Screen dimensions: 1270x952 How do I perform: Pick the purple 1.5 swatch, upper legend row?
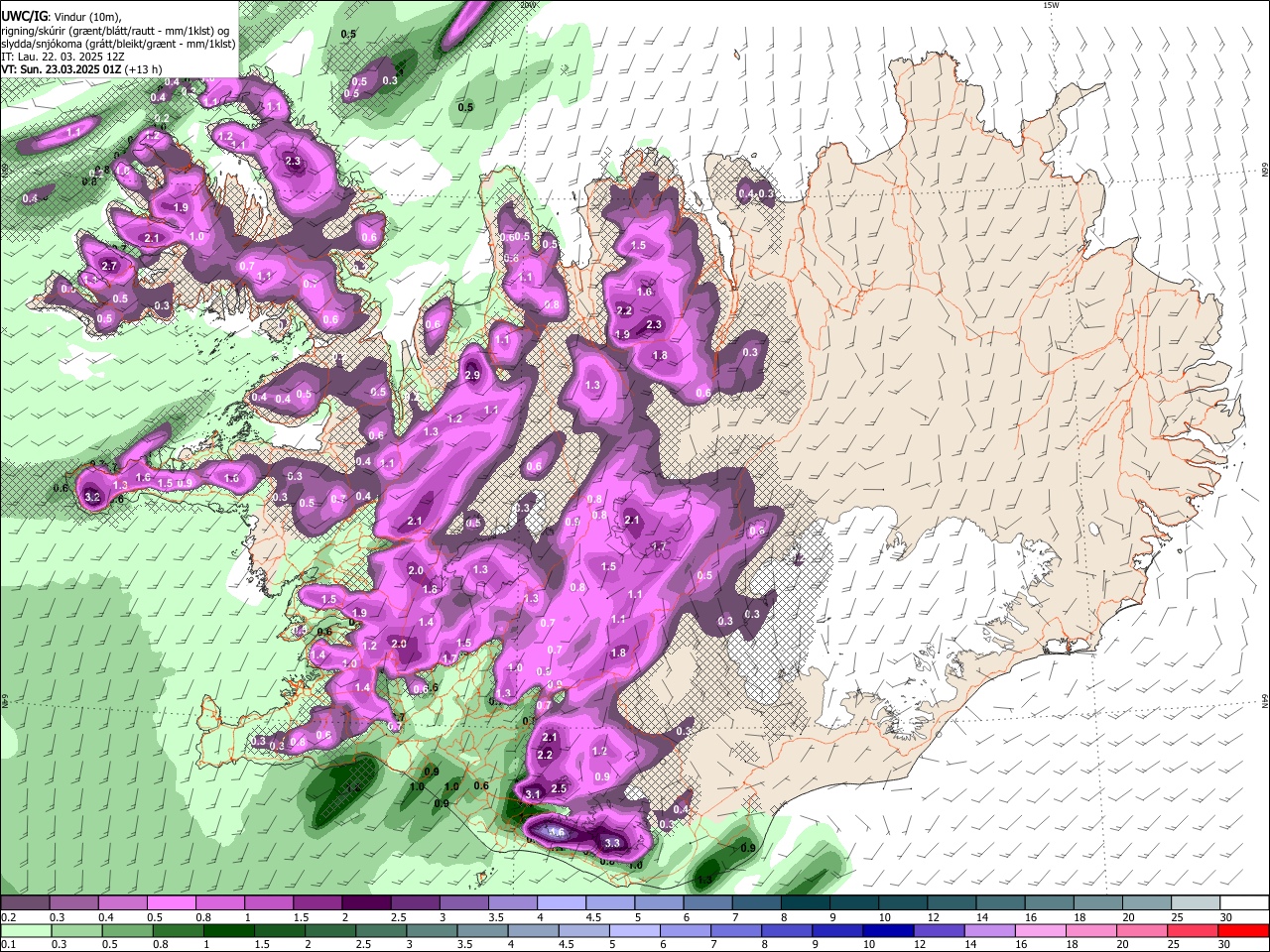(x=317, y=903)
